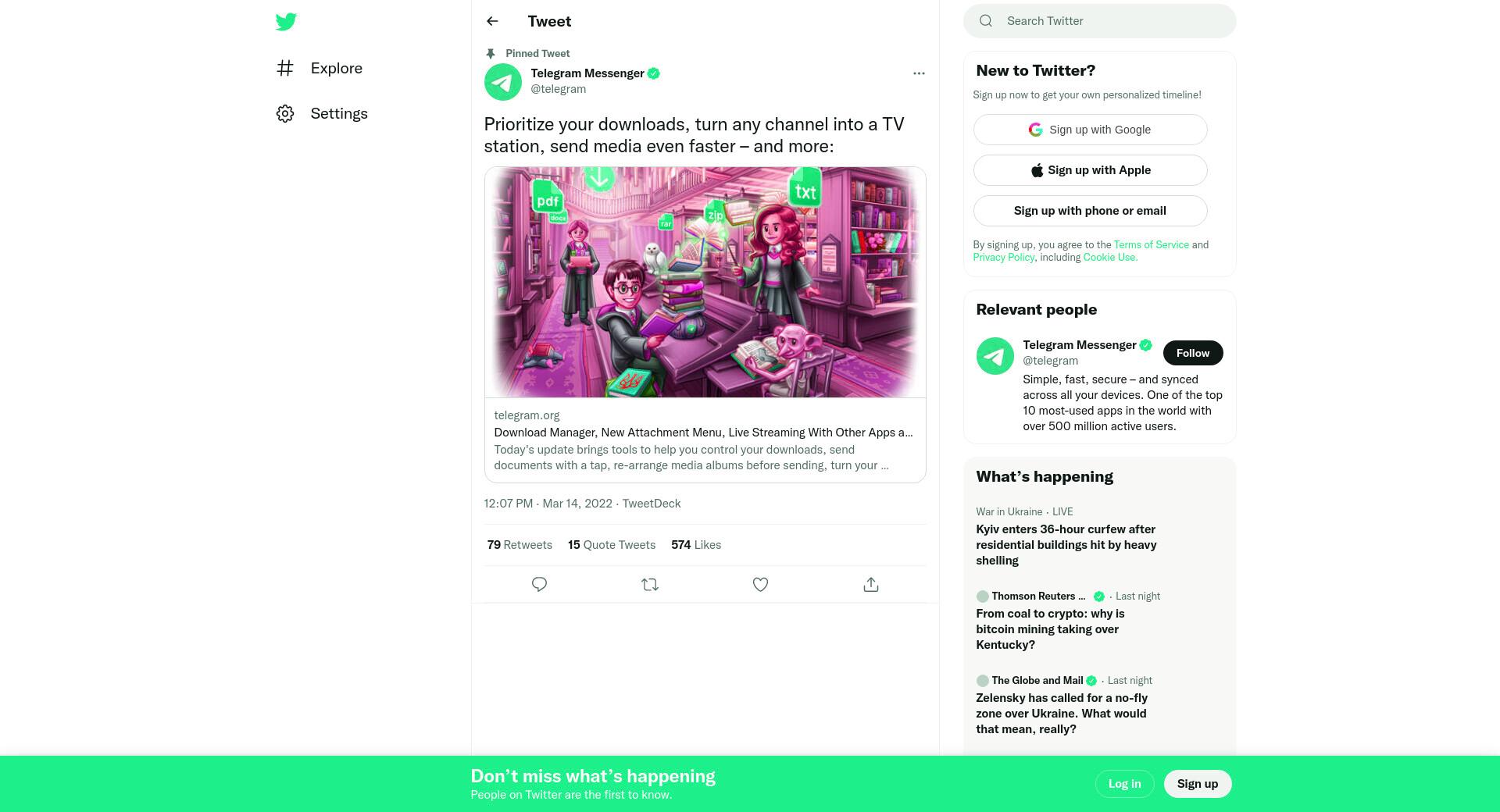Go back using the arrow icon
The width and height of the screenshot is (1500, 812).
492,21
